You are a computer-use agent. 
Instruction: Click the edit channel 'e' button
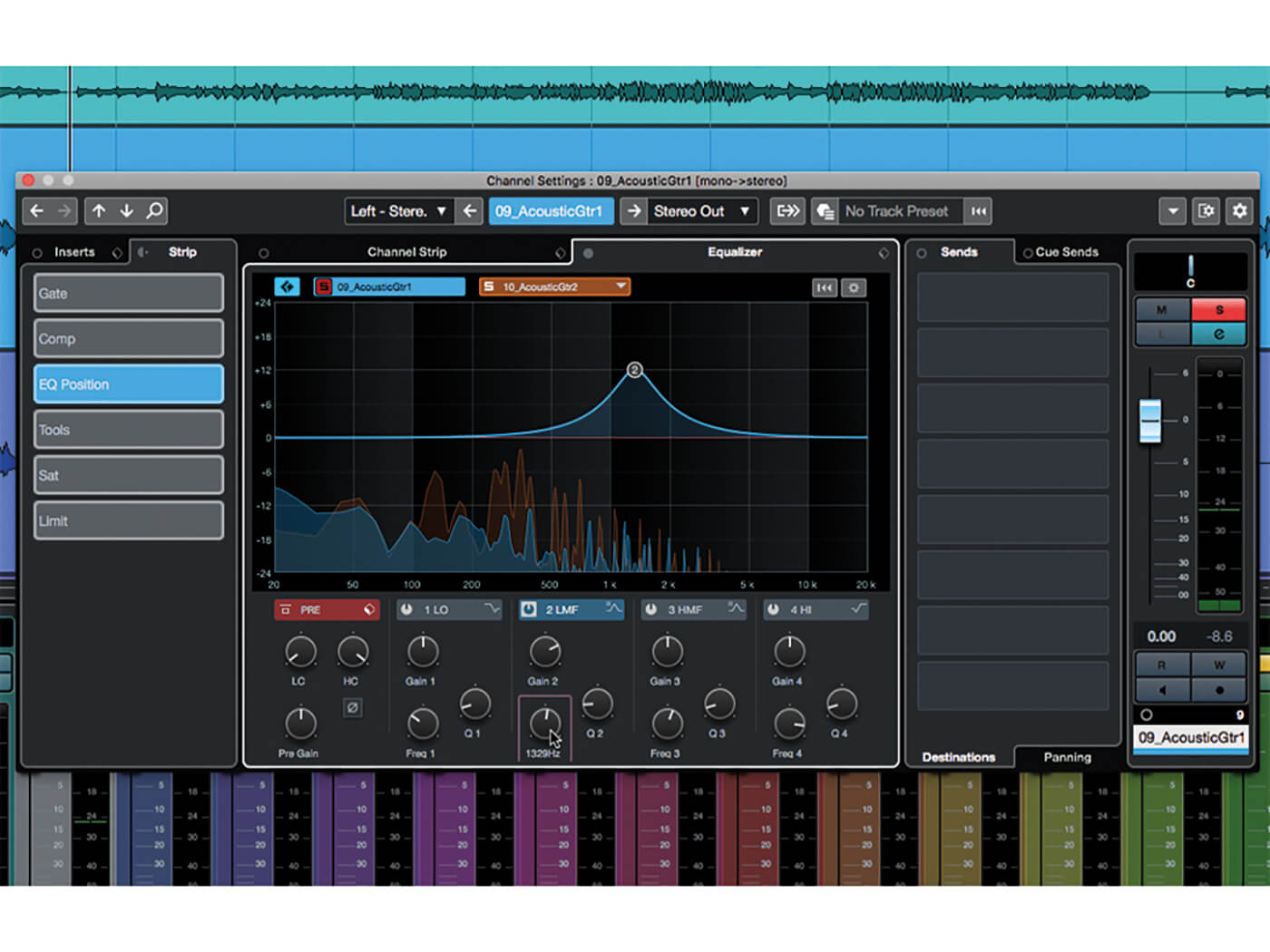pyautogui.click(x=1219, y=334)
